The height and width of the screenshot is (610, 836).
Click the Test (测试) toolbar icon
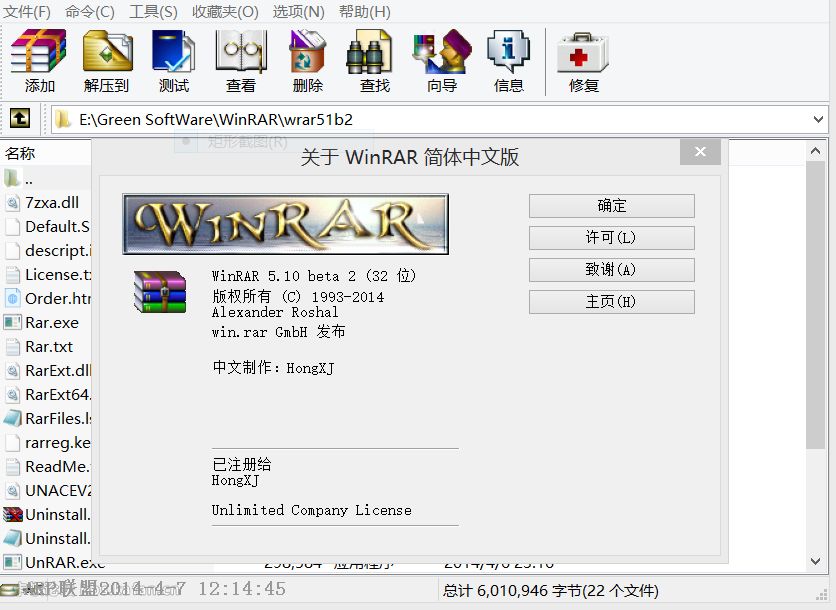tap(174, 51)
